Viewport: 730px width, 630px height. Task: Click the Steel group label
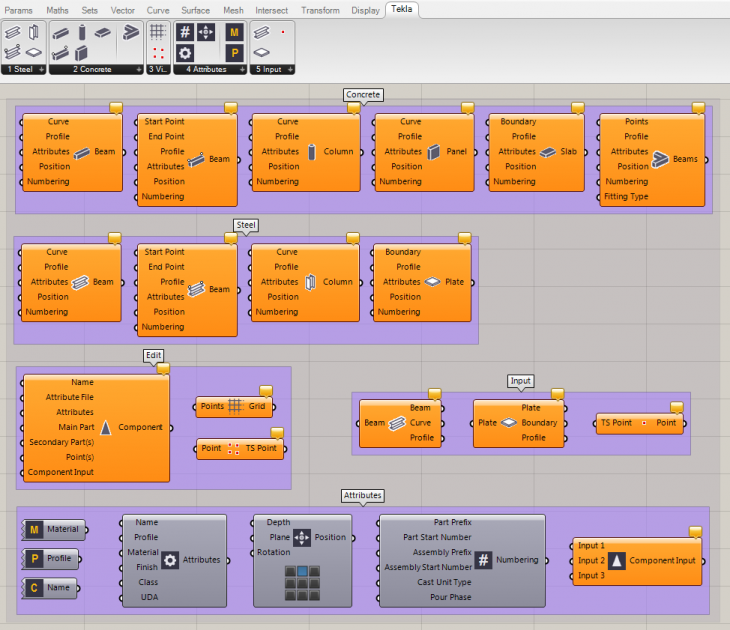coord(246,225)
